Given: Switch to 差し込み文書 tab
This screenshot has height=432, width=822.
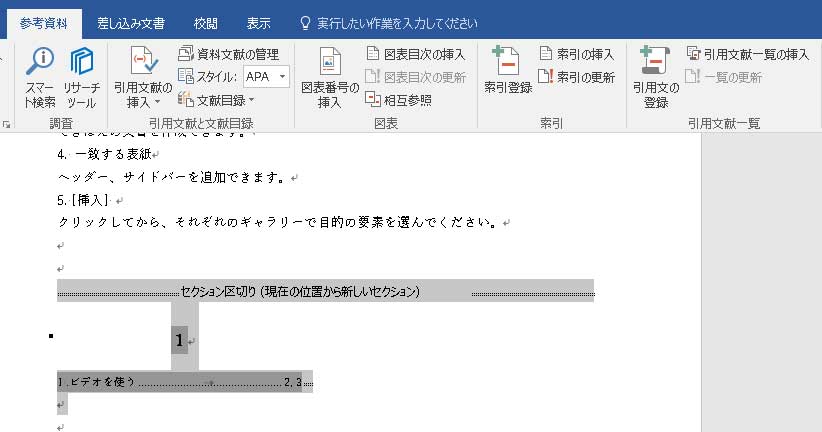Looking at the screenshot, I should (131, 22).
